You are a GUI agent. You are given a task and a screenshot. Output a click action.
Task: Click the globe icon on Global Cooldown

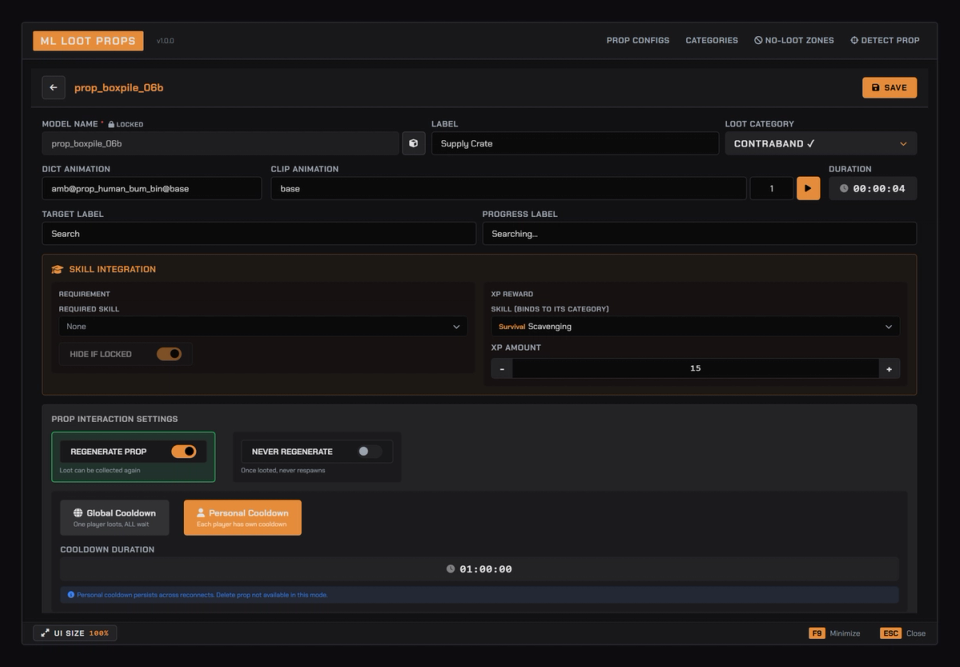tap(78, 513)
